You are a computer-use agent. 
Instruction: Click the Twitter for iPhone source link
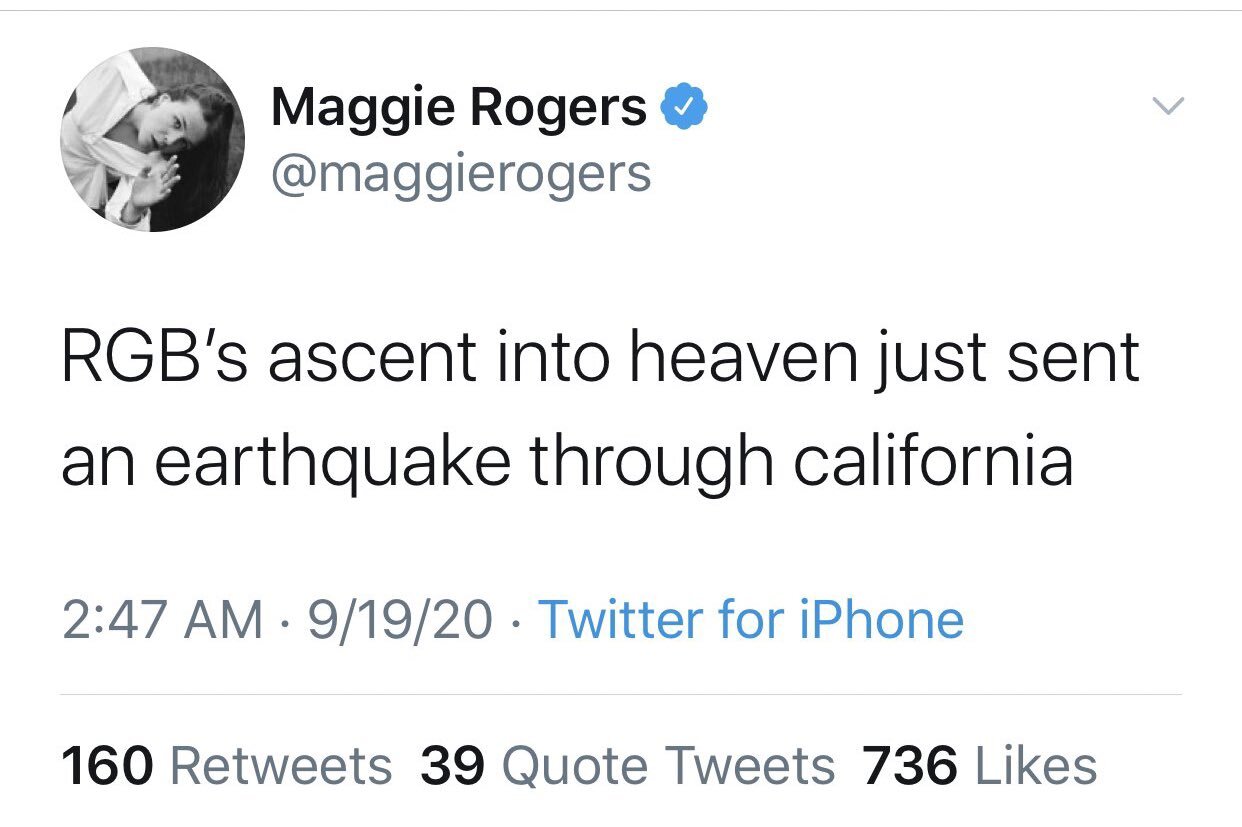[751, 620]
